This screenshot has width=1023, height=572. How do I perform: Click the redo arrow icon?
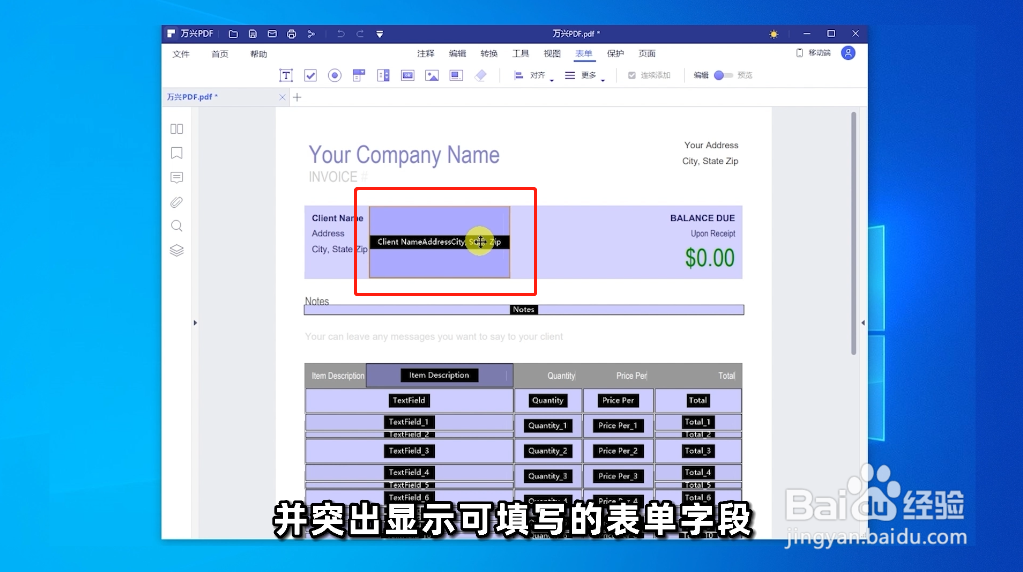tap(360, 34)
